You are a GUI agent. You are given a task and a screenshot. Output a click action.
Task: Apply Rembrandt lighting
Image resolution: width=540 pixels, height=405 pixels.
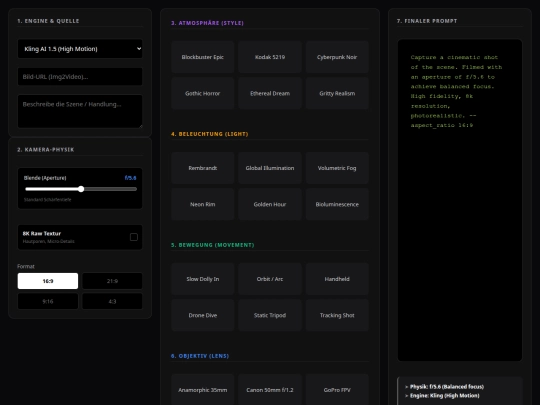(202, 168)
